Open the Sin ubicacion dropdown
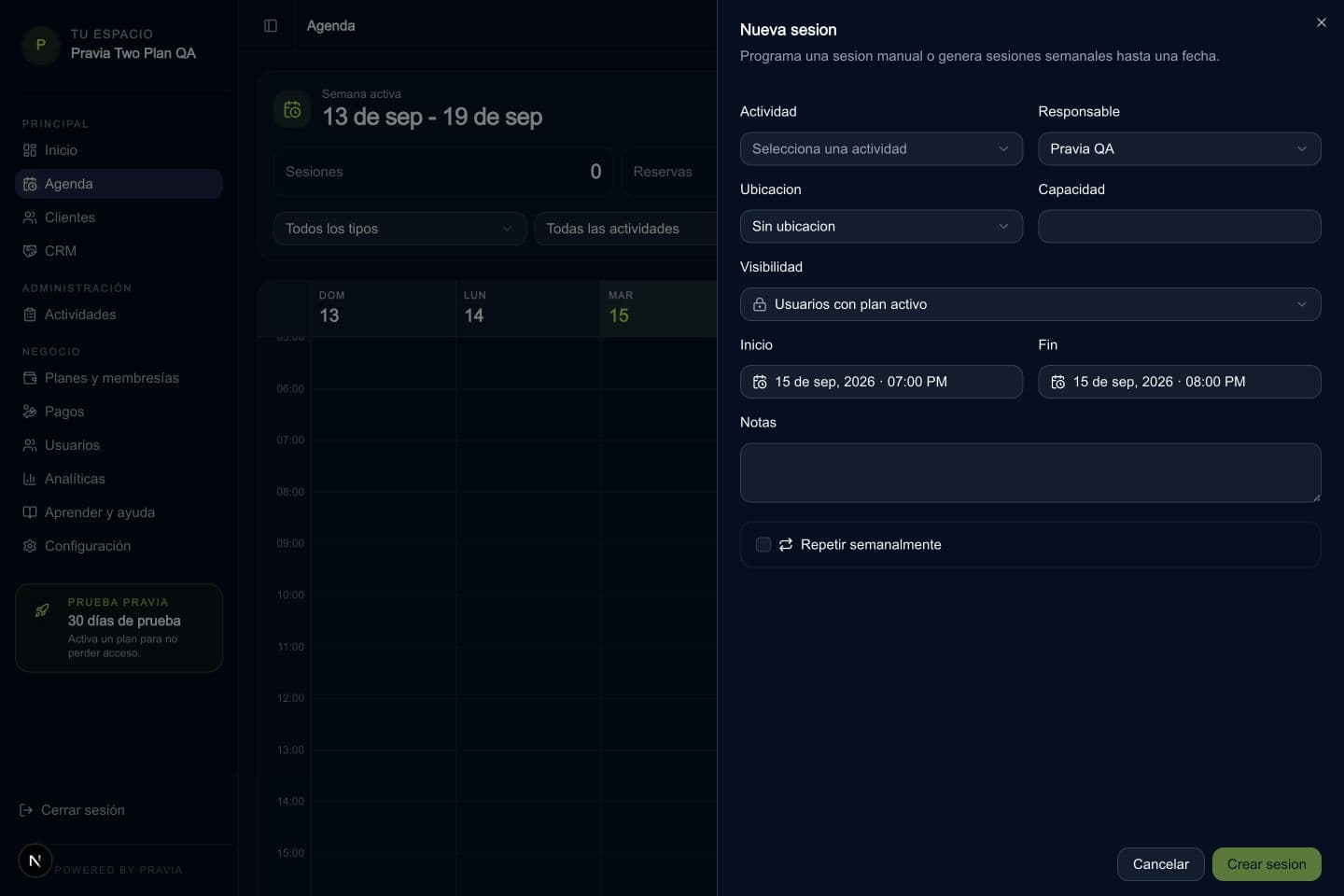This screenshot has width=1344, height=896. [881, 226]
